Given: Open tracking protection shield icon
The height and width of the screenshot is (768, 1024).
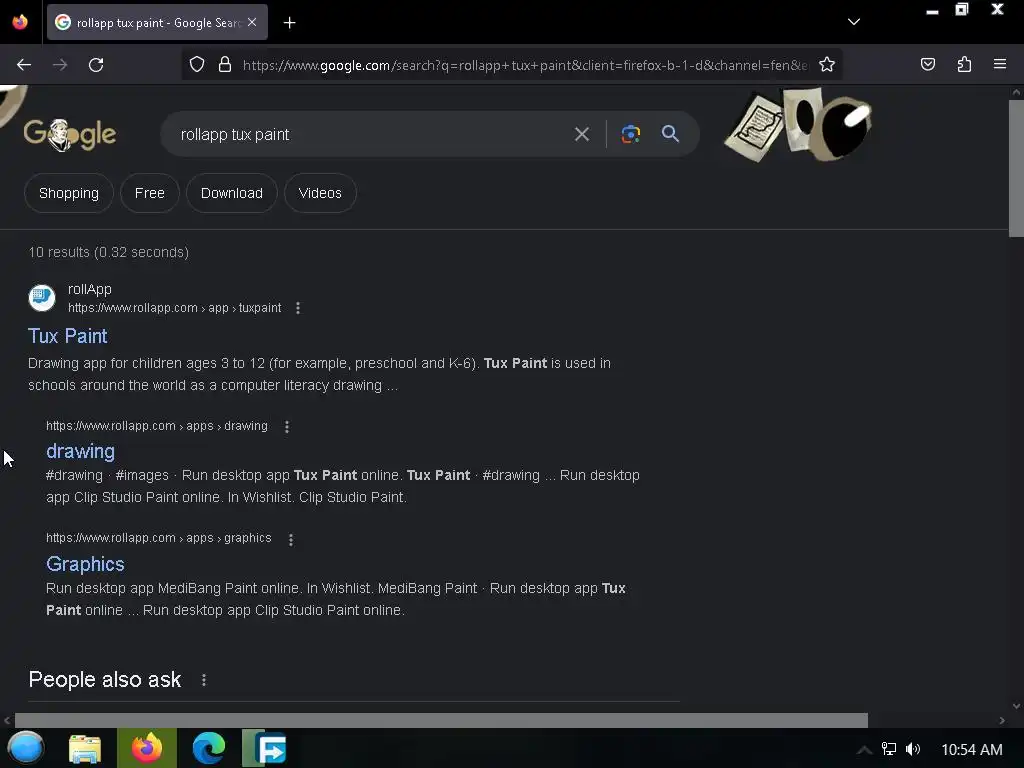Looking at the screenshot, I should tap(197, 65).
